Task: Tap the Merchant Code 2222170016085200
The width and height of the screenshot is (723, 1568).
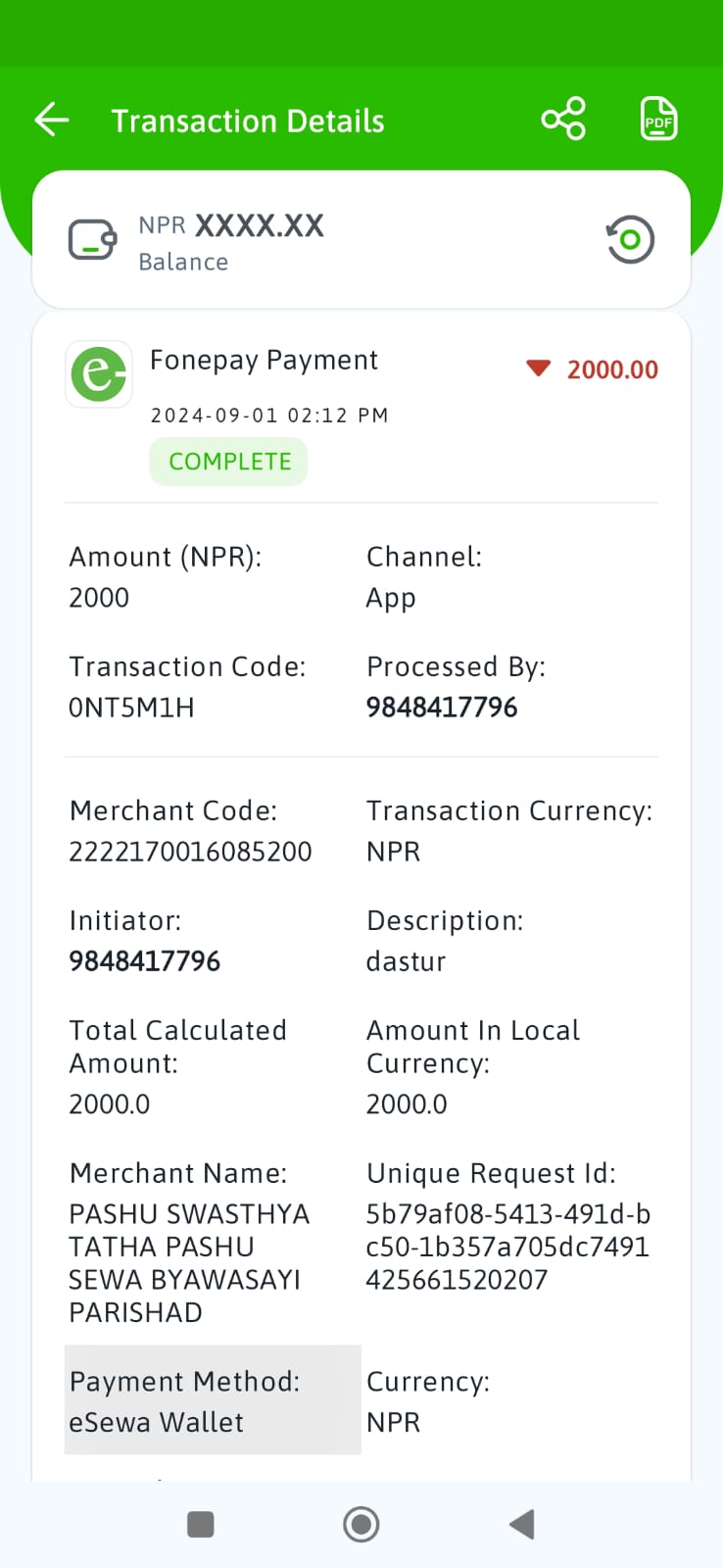Action: 190,851
